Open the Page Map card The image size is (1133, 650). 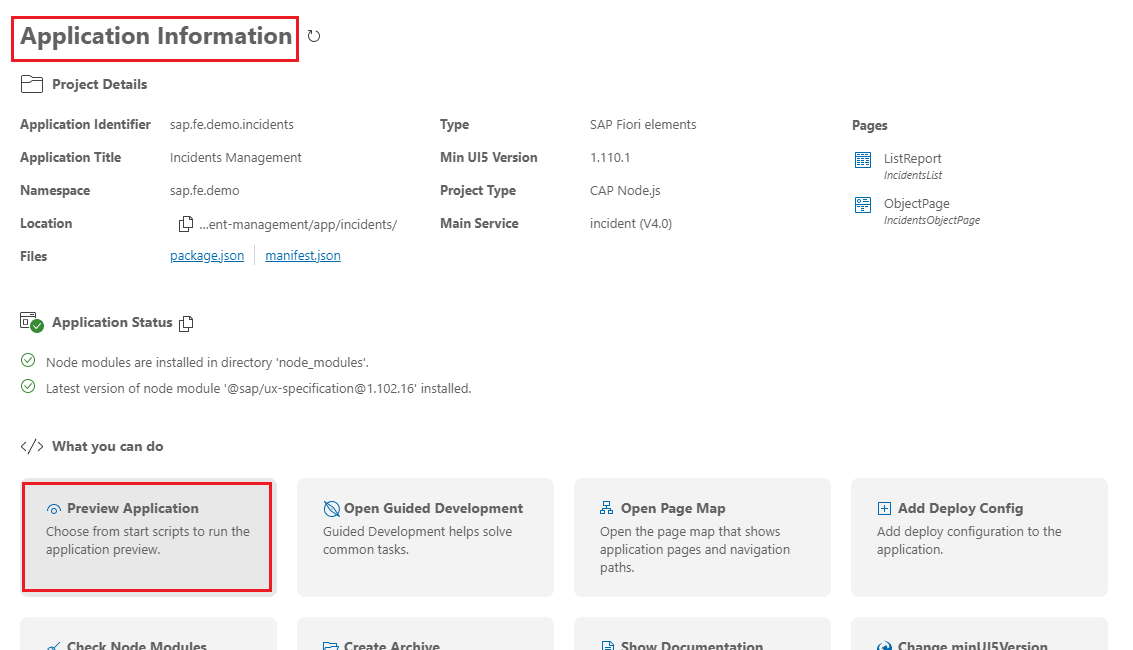point(702,537)
